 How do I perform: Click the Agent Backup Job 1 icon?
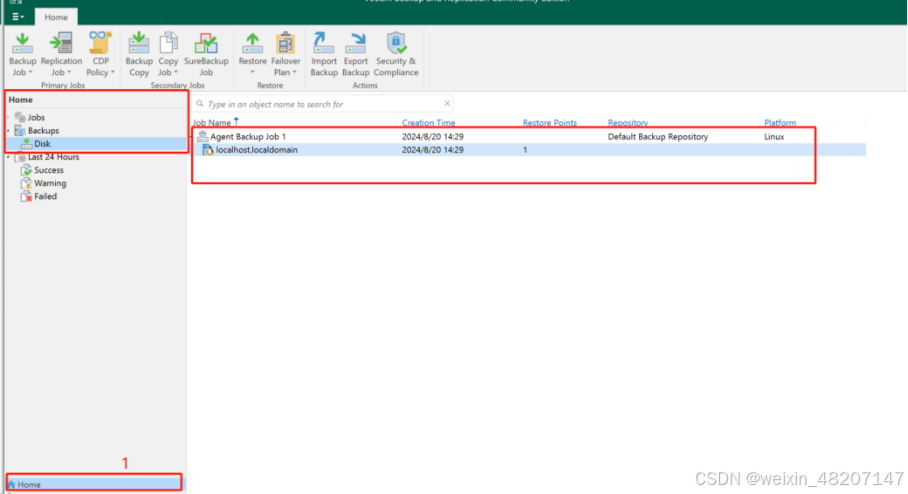coord(203,137)
